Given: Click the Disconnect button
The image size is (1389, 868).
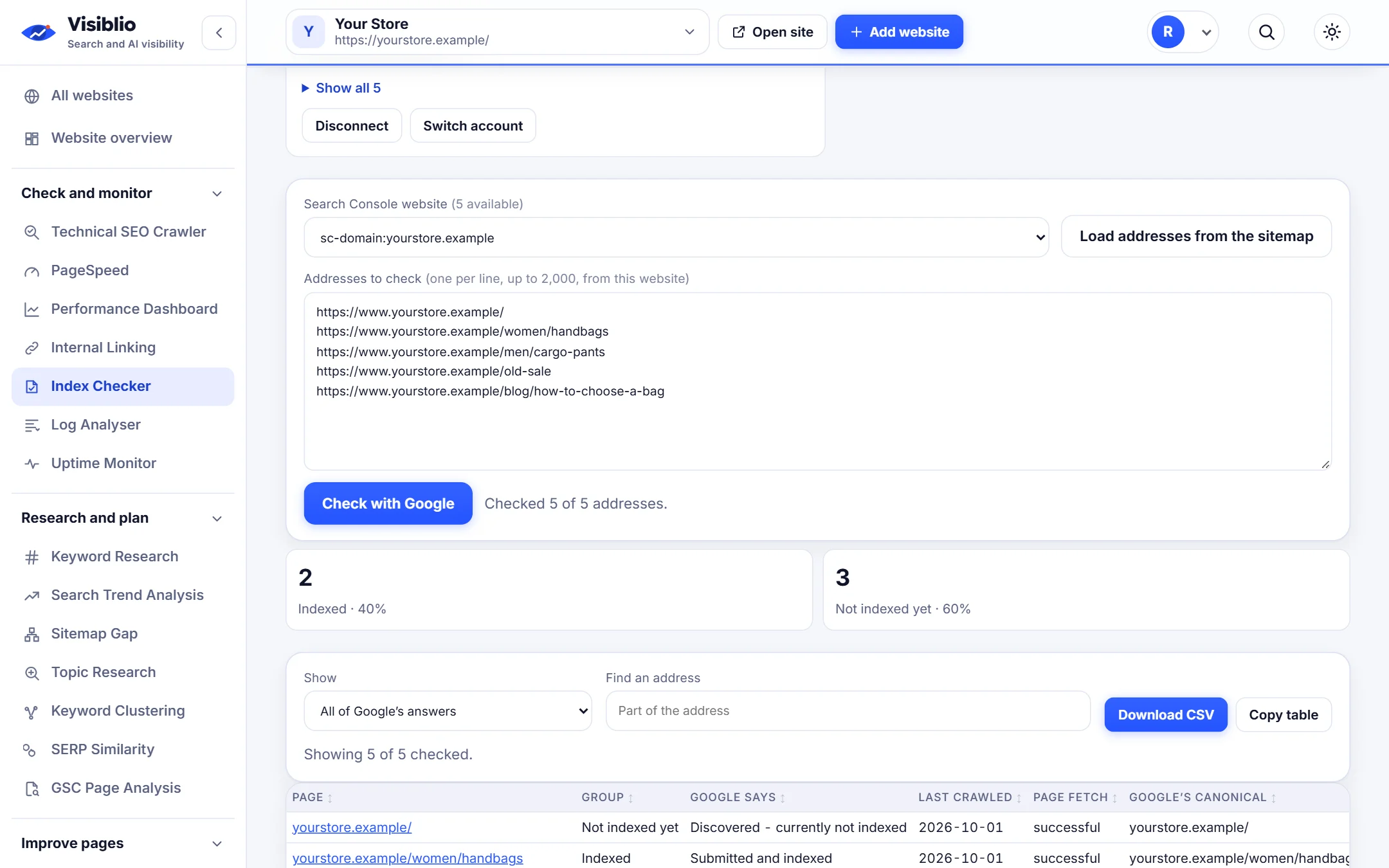Looking at the screenshot, I should pyautogui.click(x=352, y=126).
